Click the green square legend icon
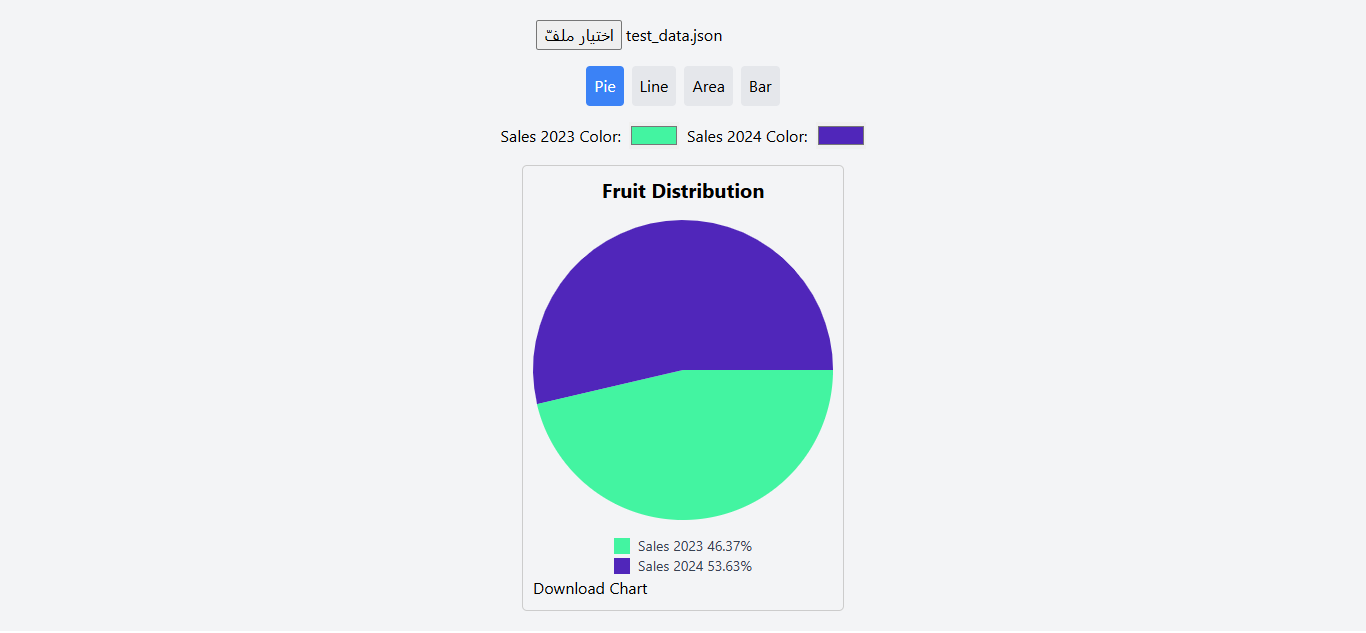 coord(622,546)
